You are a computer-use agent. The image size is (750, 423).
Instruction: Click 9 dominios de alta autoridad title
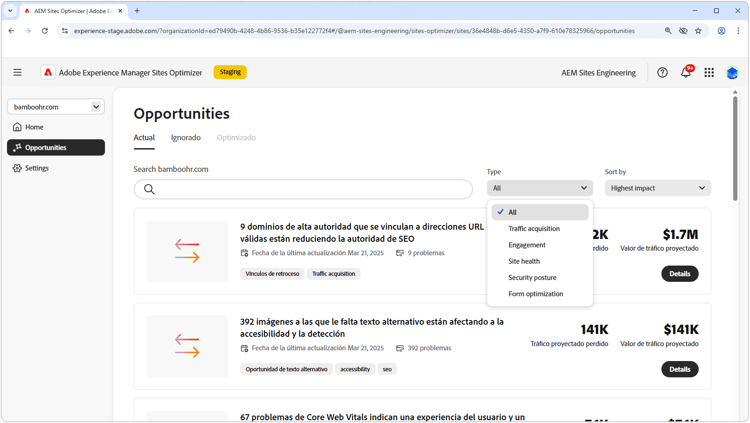[x=362, y=233]
